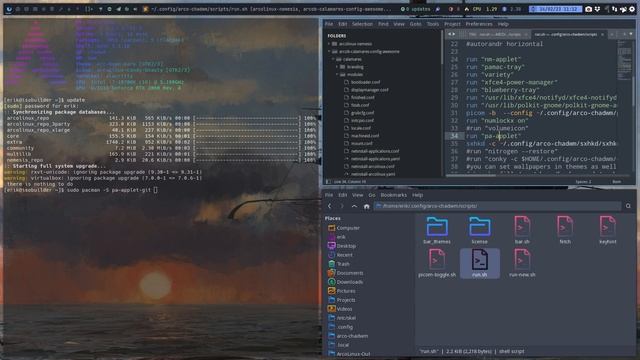
Task: Open Videos in Places sidebar
Action: click(x=340, y=309)
